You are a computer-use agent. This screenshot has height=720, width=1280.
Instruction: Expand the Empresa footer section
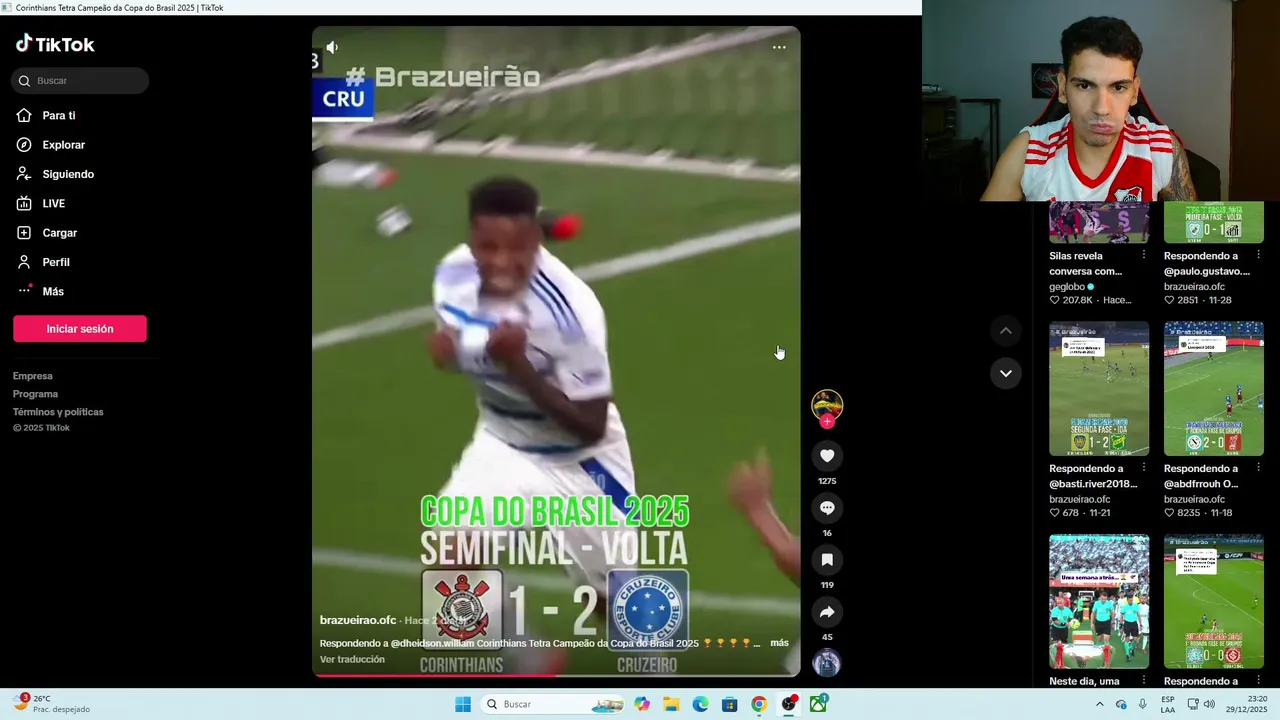click(x=33, y=376)
